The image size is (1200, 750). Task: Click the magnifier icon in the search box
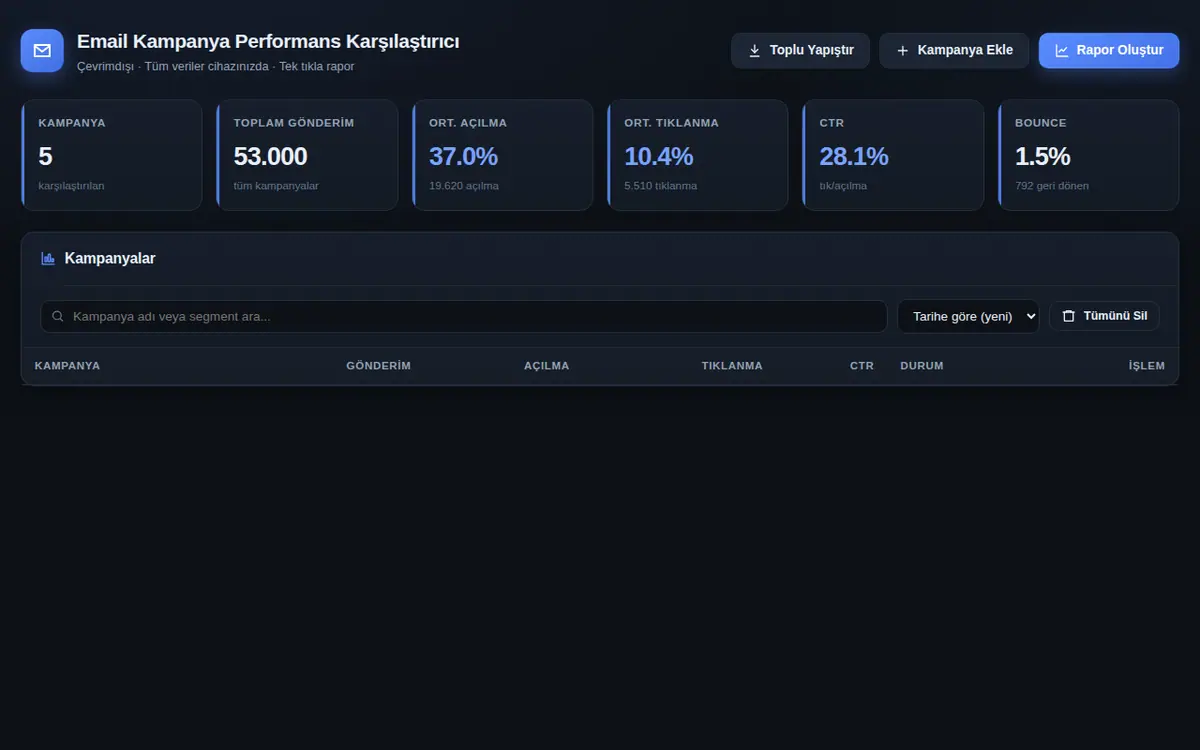[58, 317]
